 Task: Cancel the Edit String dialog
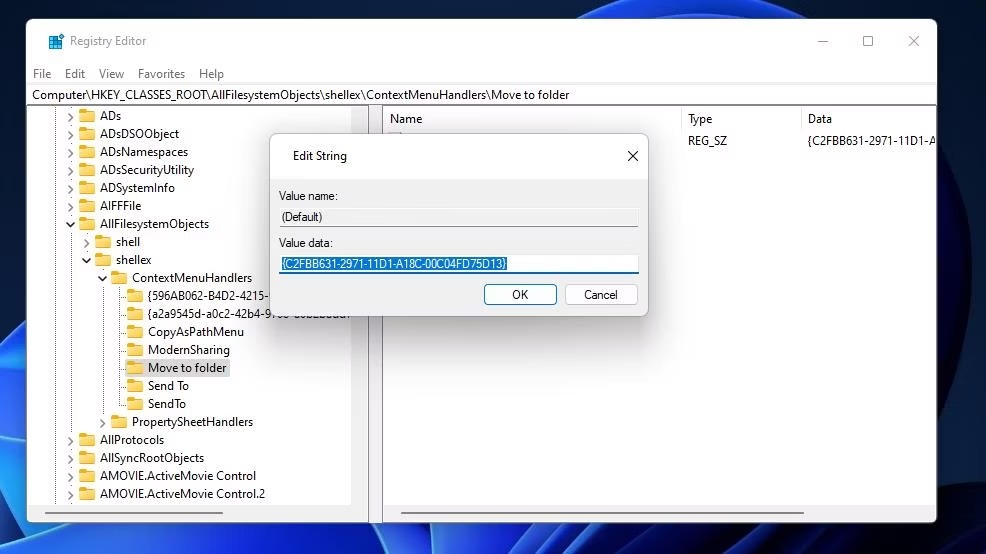601,294
